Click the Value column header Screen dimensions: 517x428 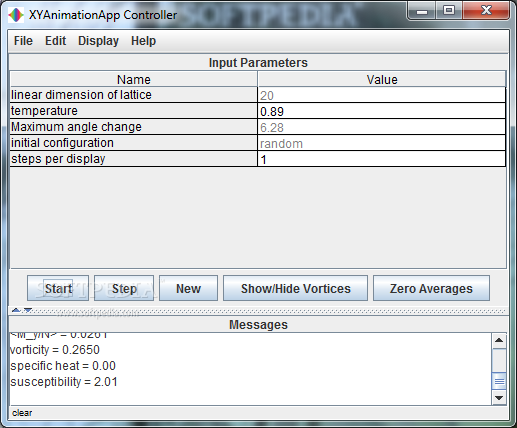[x=382, y=79]
